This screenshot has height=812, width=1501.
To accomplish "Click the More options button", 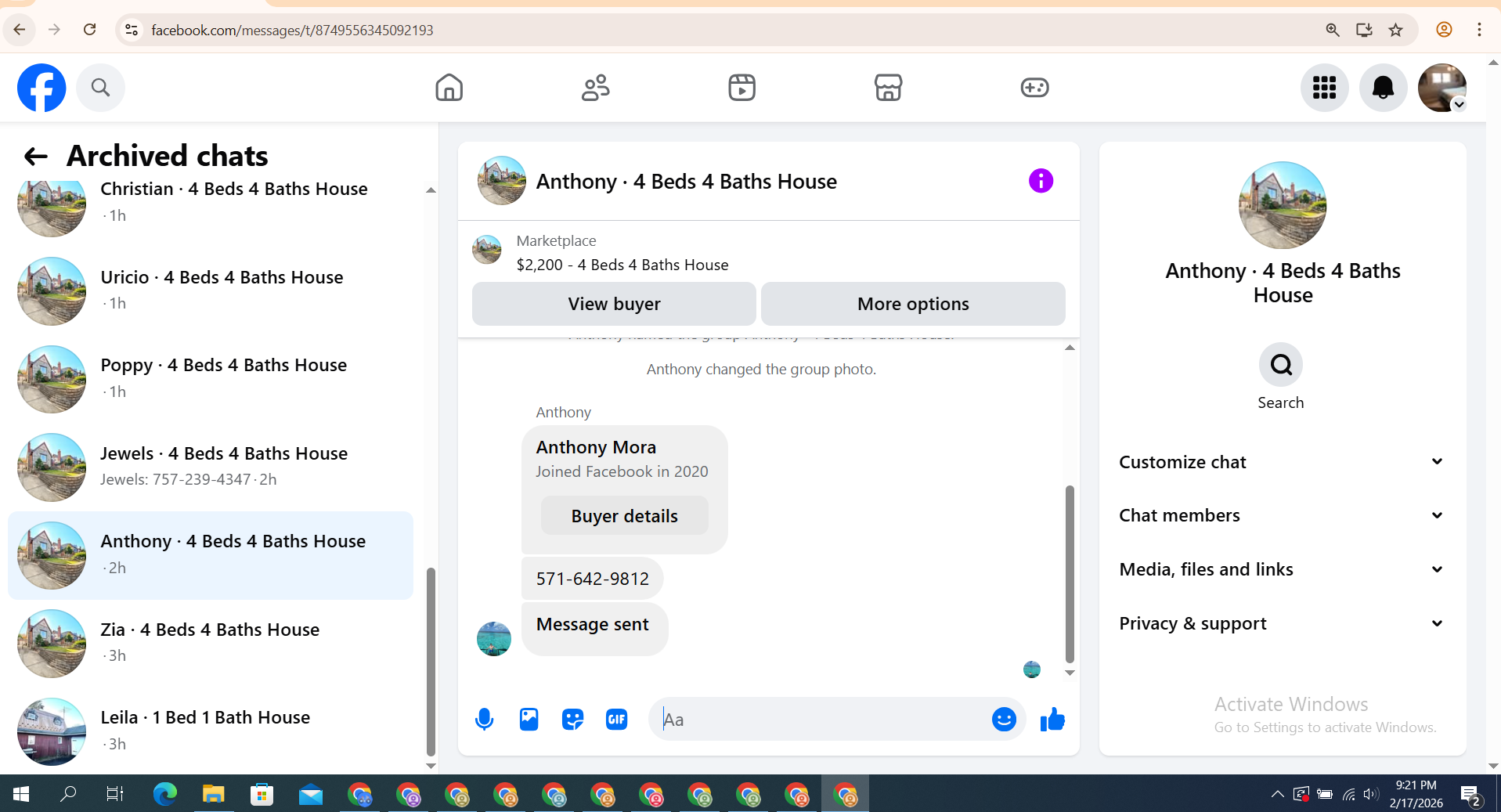I will coord(913,304).
